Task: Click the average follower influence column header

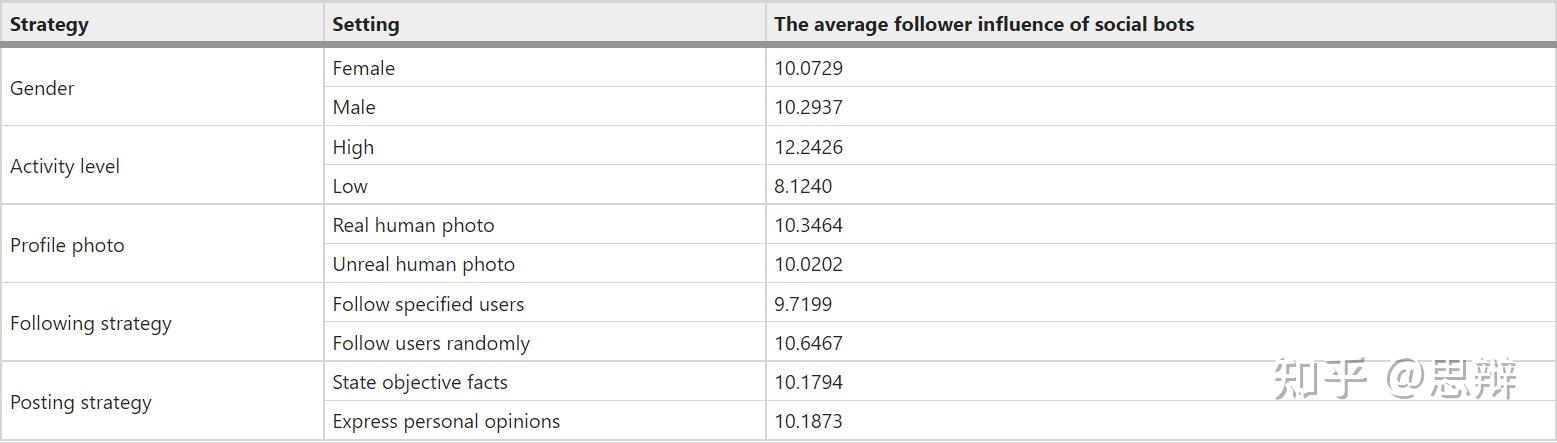Action: 1161,24
